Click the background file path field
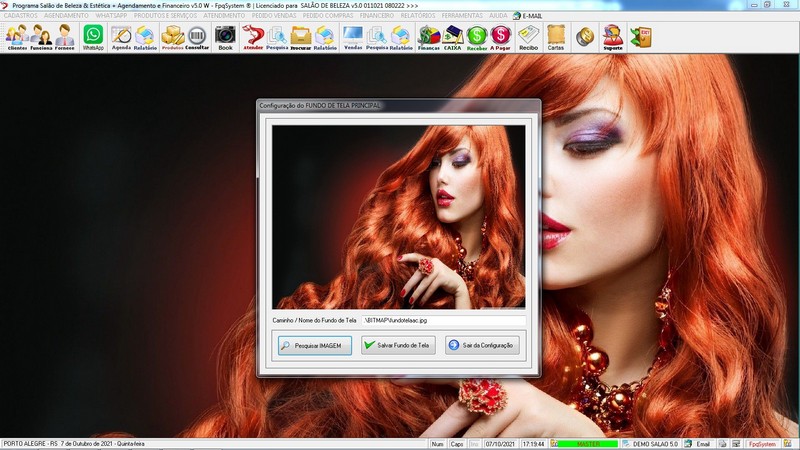This screenshot has width=800, height=450. 442,320
